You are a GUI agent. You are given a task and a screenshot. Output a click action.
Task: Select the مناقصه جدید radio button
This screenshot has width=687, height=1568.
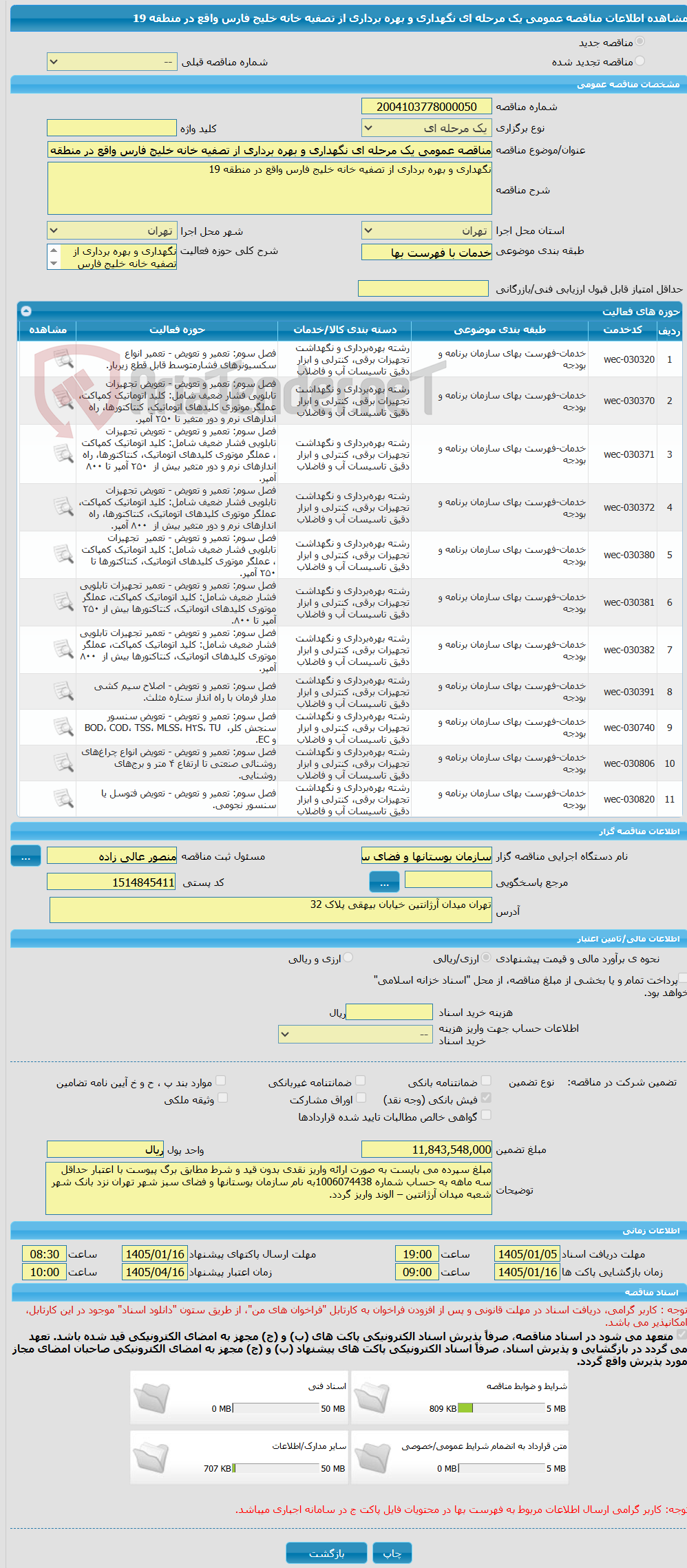(x=640, y=42)
